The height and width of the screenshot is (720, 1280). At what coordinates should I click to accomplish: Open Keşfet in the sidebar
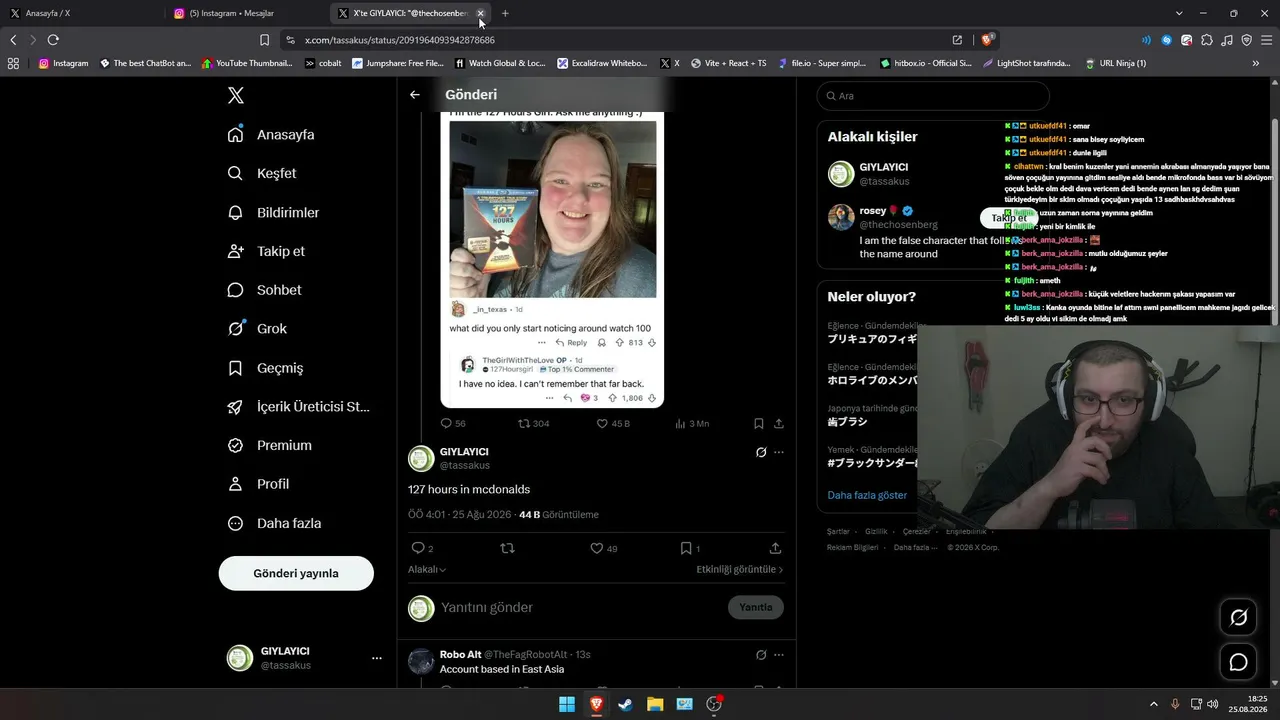(x=262, y=173)
